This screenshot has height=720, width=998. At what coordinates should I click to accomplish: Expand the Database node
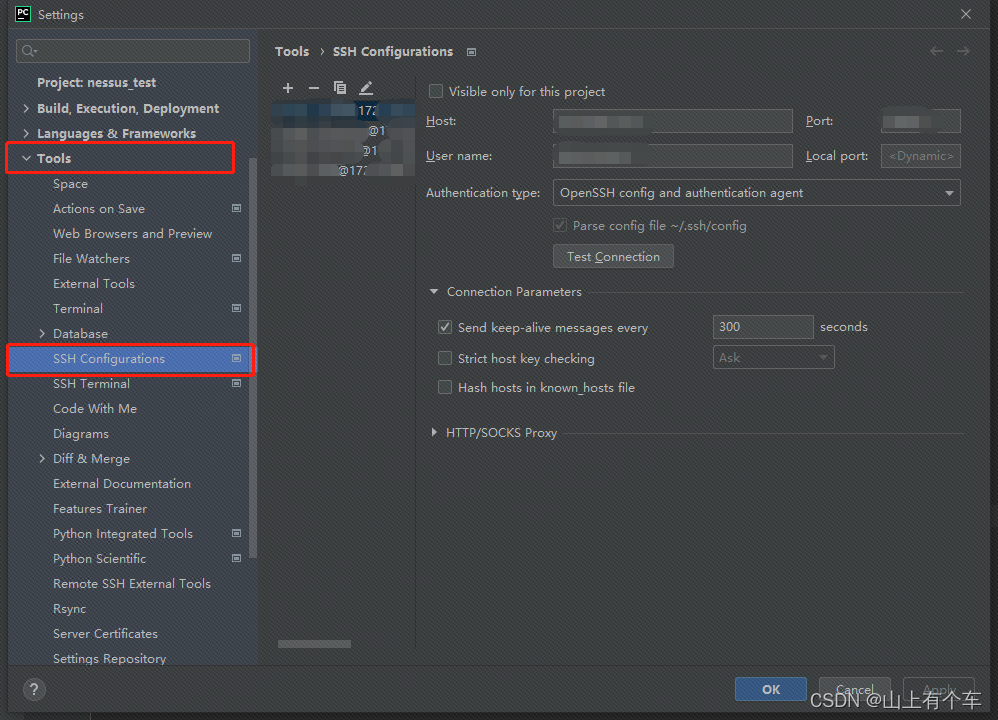click(x=42, y=333)
